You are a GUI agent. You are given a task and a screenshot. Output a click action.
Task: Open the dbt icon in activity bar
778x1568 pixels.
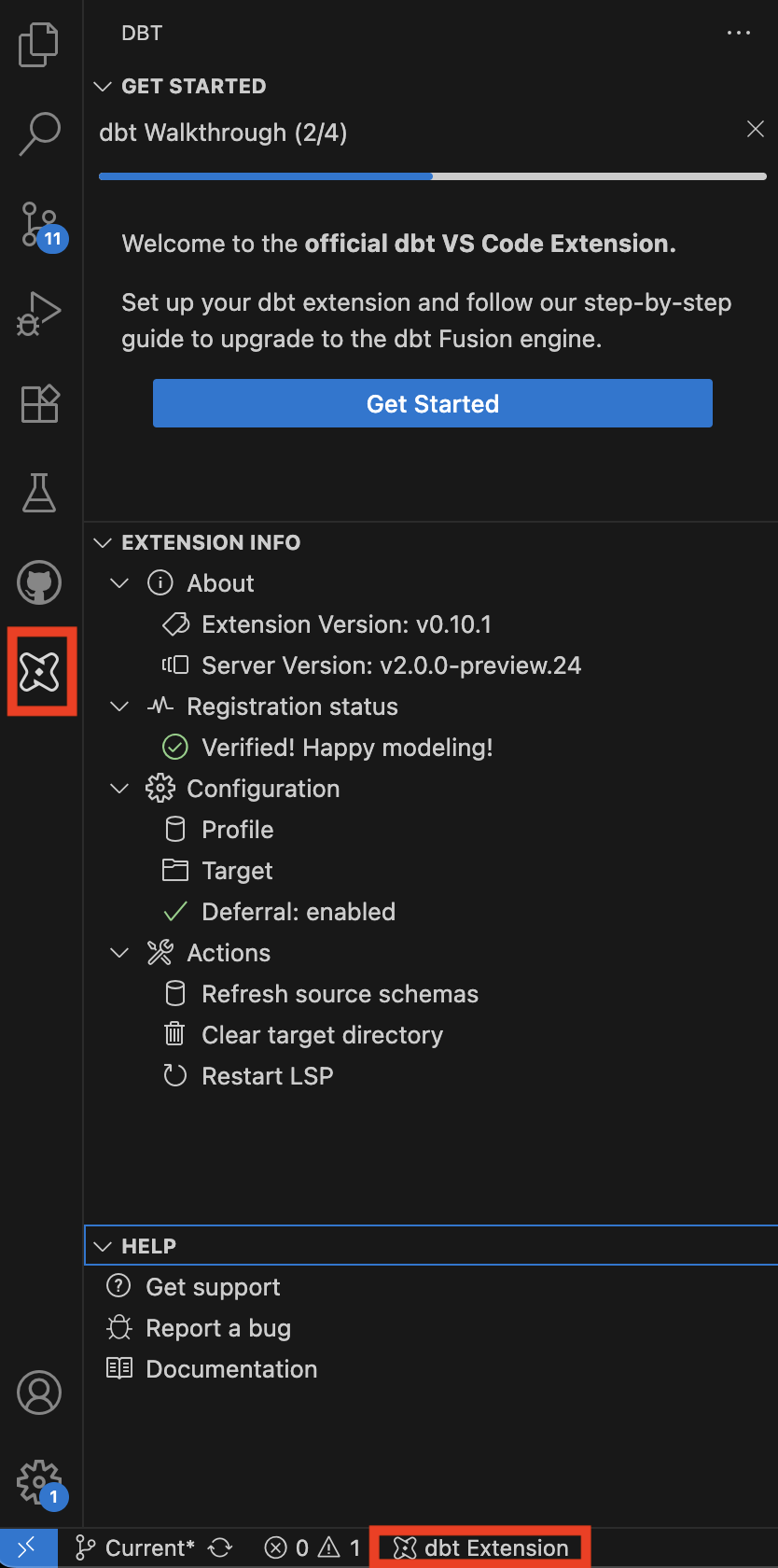pos(39,672)
